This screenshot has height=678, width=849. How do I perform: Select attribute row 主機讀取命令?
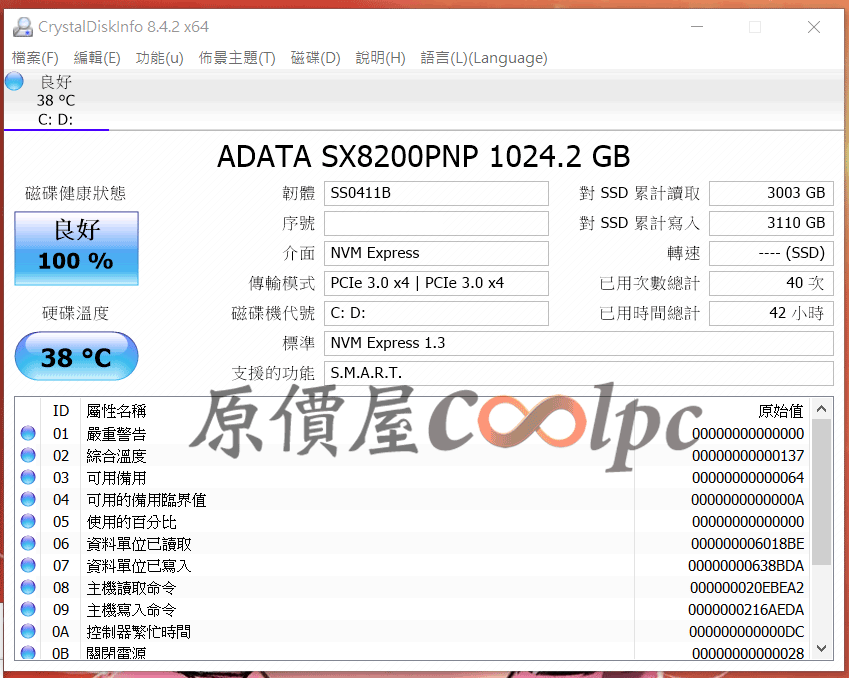click(x=413, y=587)
